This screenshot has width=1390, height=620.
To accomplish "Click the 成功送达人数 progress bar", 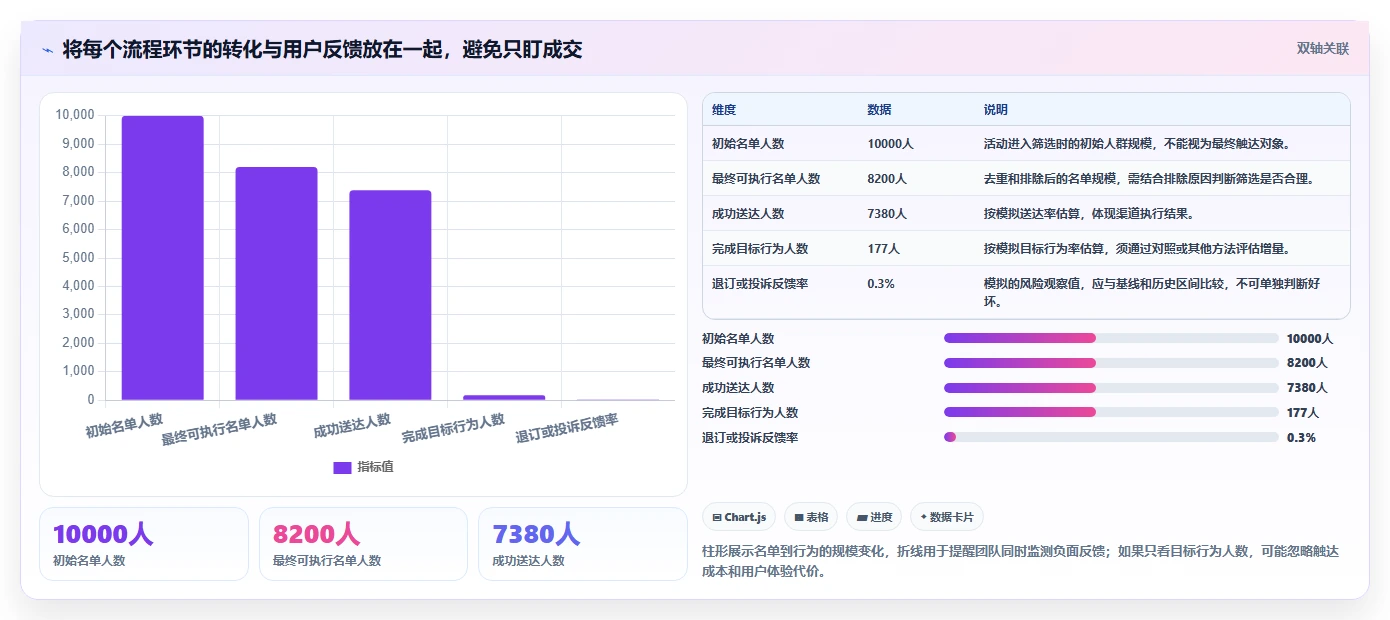I will (x=1111, y=388).
